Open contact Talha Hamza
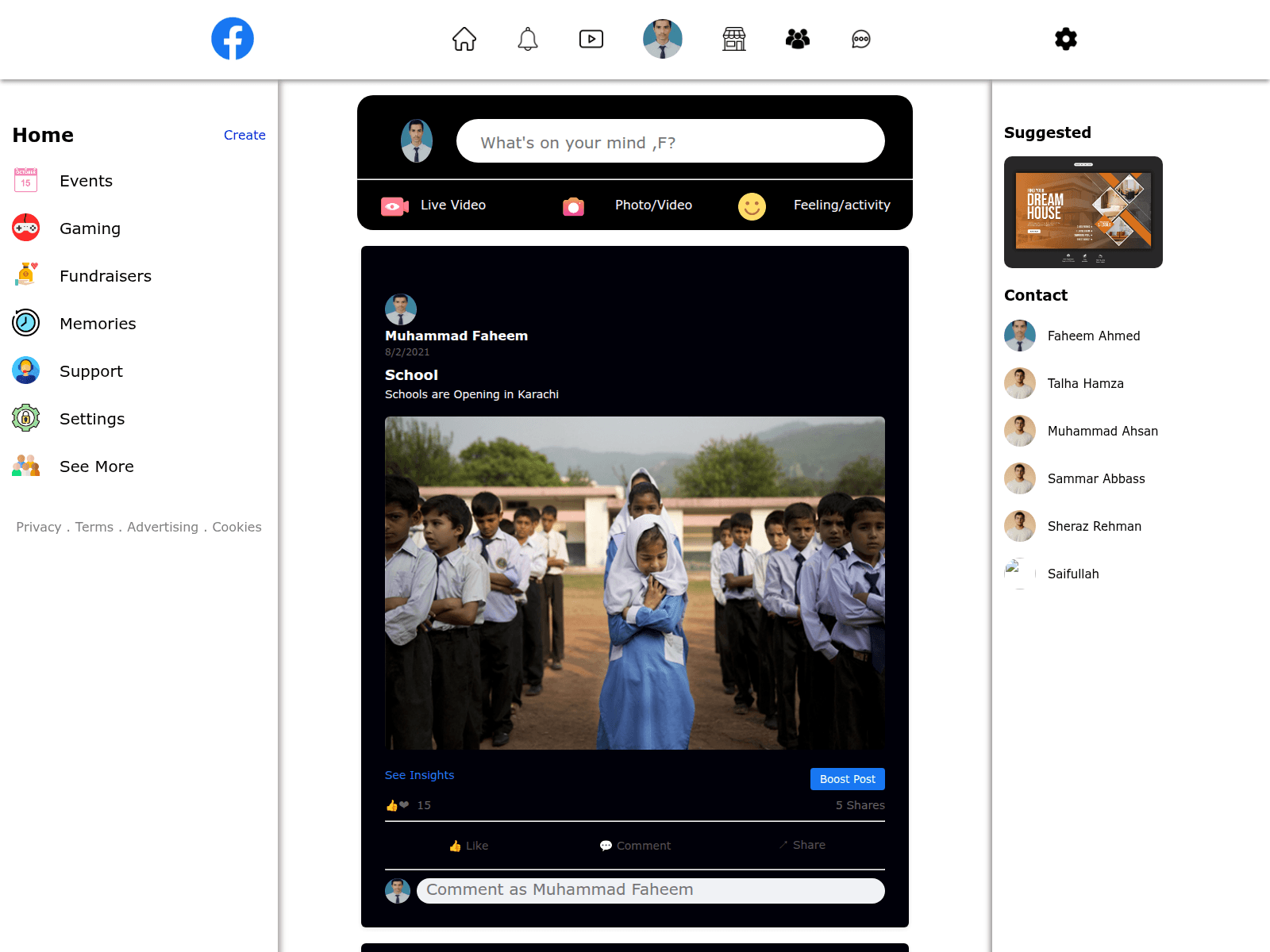 1086,383
